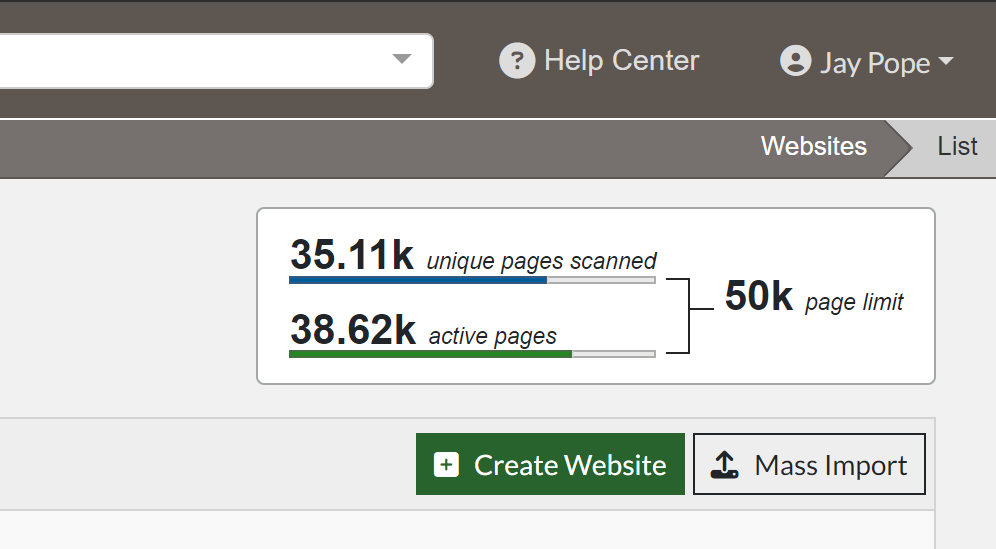The width and height of the screenshot is (996, 549).
Task: Click the green active pages progress bar
Action: pyautogui.click(x=472, y=354)
